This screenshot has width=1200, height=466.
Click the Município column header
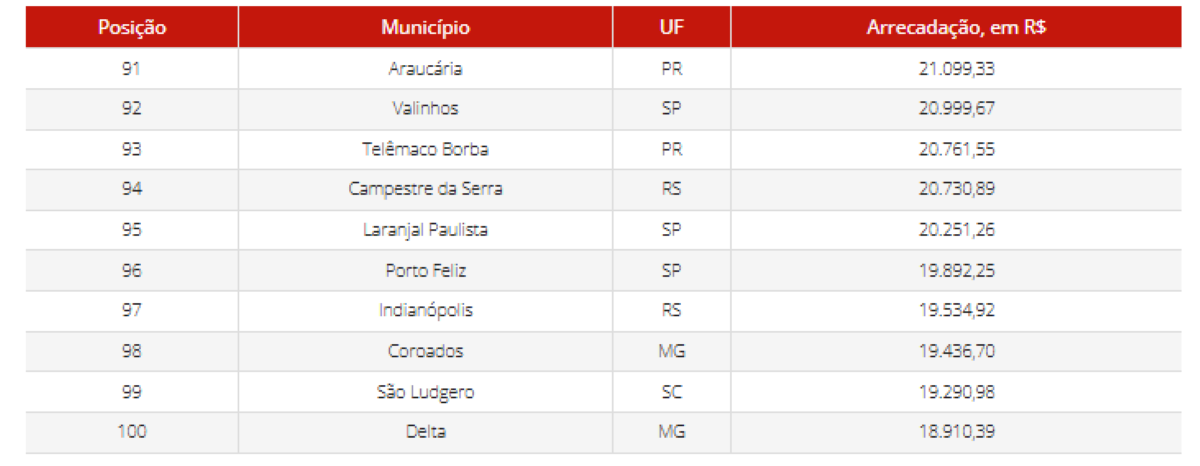click(425, 28)
